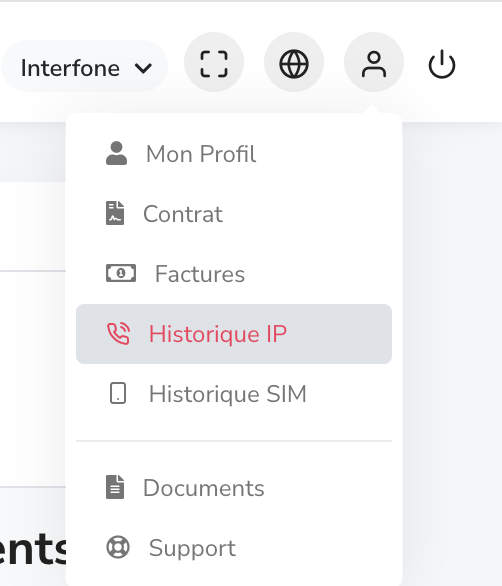Click the chevron arrow beside Interfone
502x586 pixels.
click(x=144, y=68)
